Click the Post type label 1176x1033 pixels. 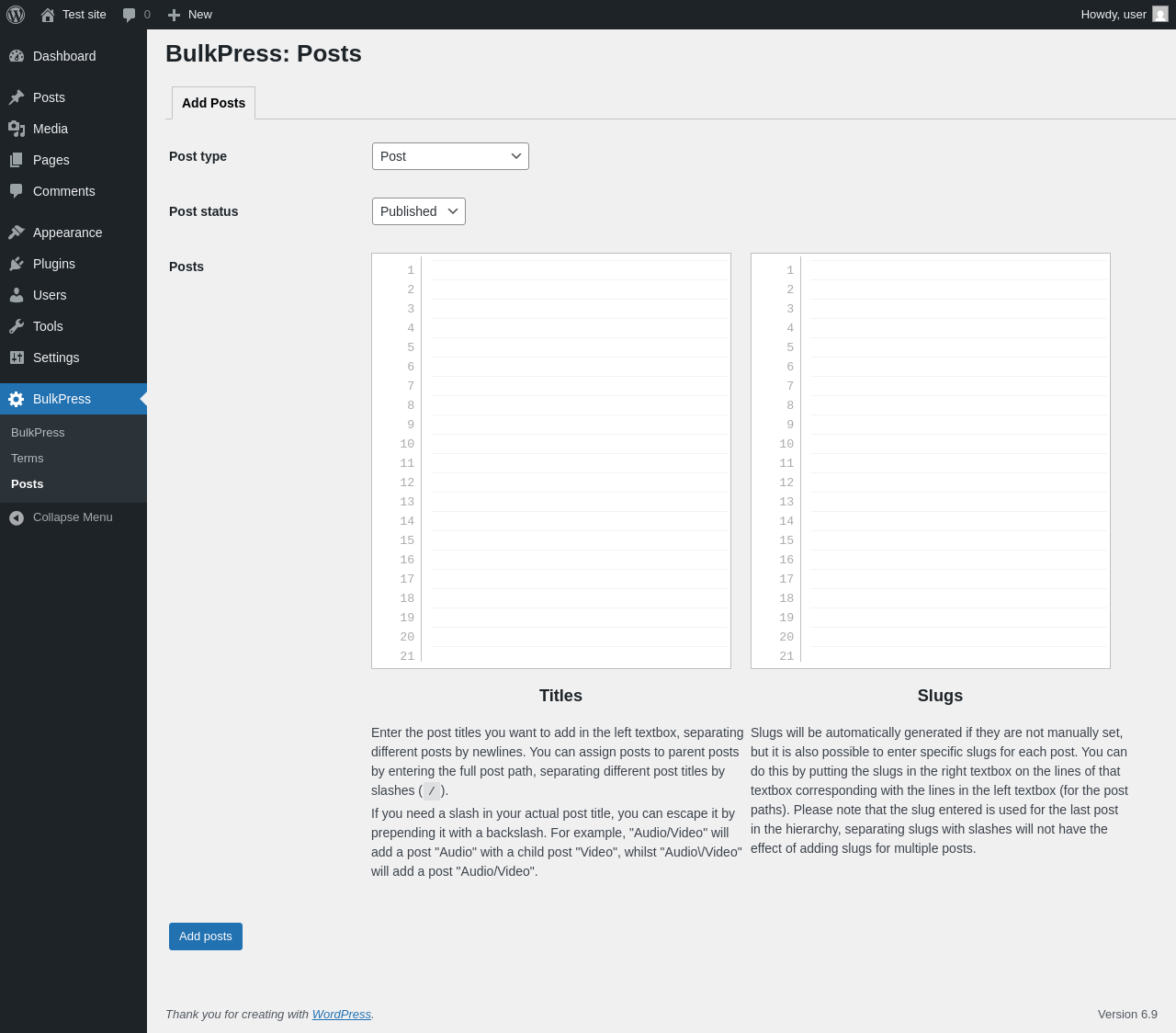point(198,156)
